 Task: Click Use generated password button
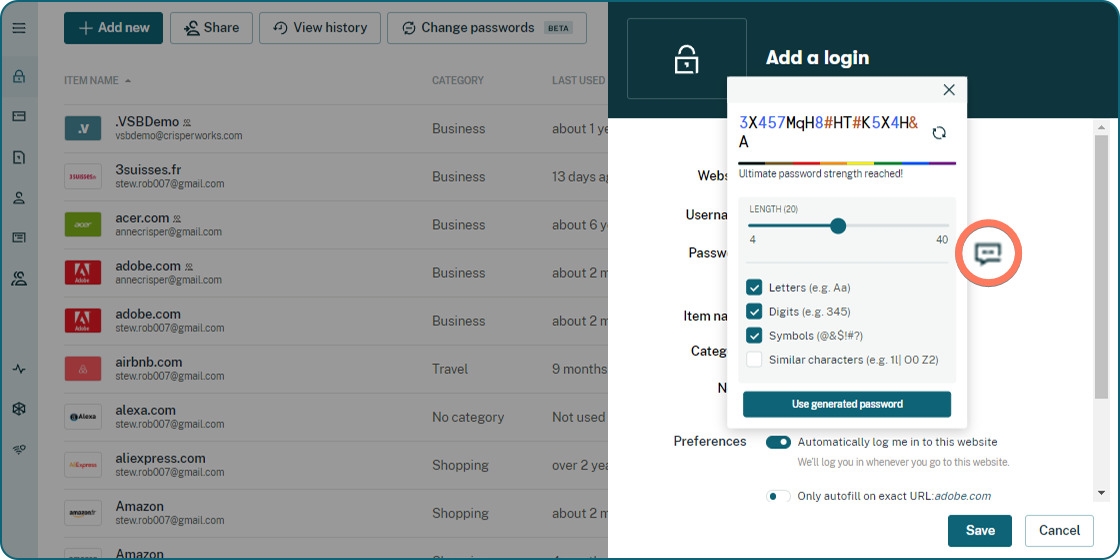(x=847, y=404)
